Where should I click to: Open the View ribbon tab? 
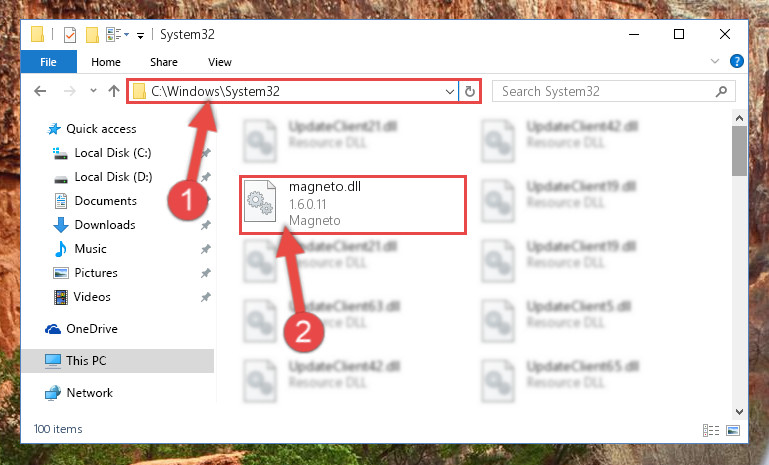(219, 62)
